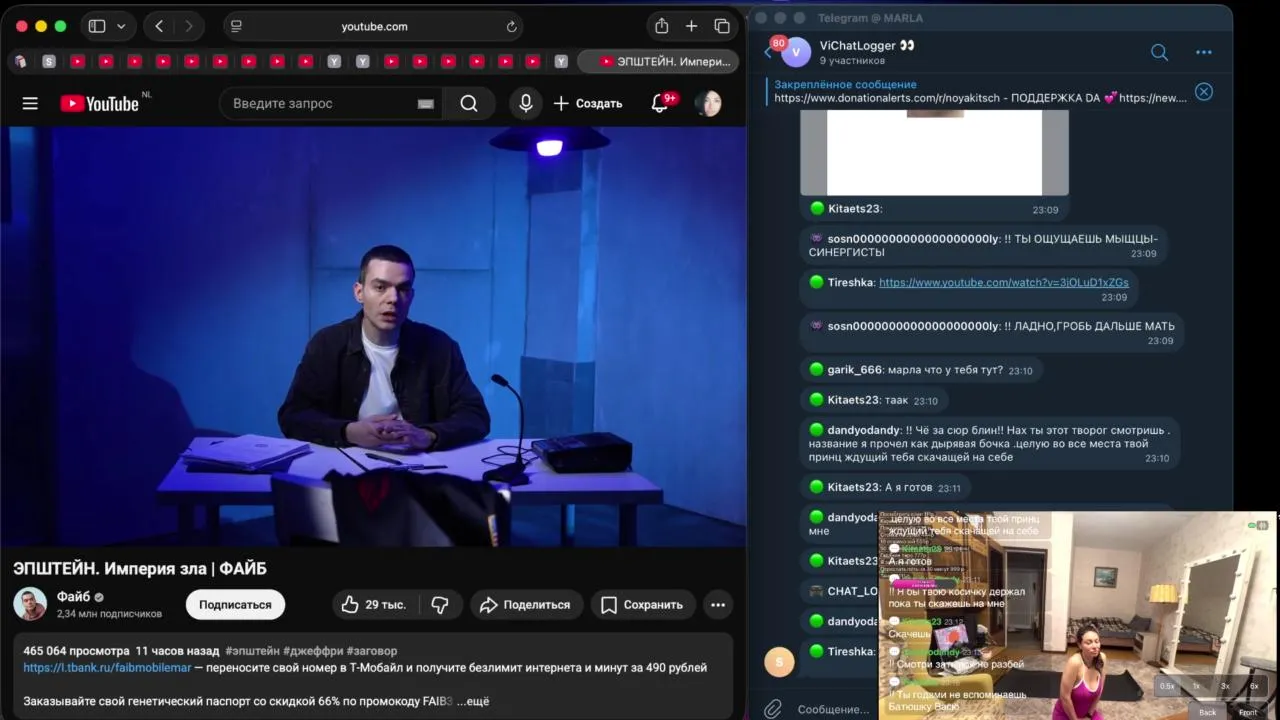Open the #эпштейн hashtag

pos(252,650)
